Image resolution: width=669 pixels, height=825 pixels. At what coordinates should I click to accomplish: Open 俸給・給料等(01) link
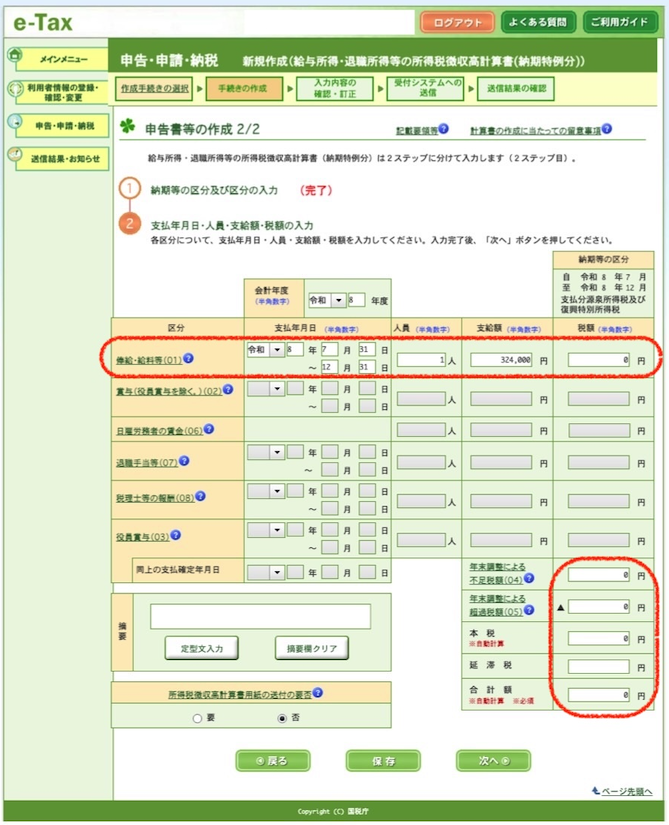[149, 360]
